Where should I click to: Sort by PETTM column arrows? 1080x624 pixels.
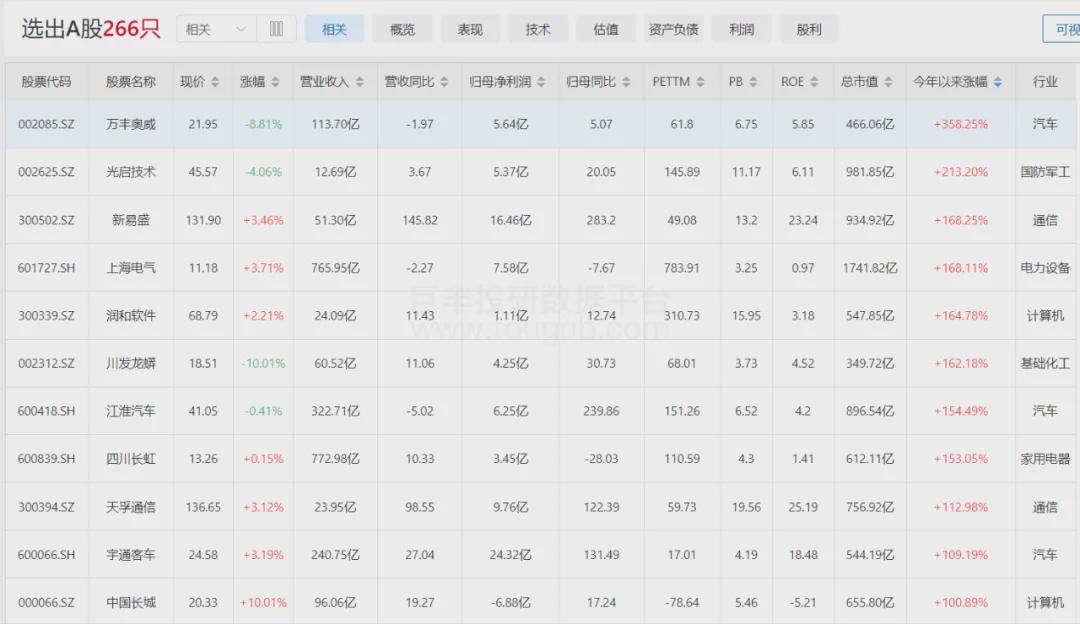tap(700, 82)
